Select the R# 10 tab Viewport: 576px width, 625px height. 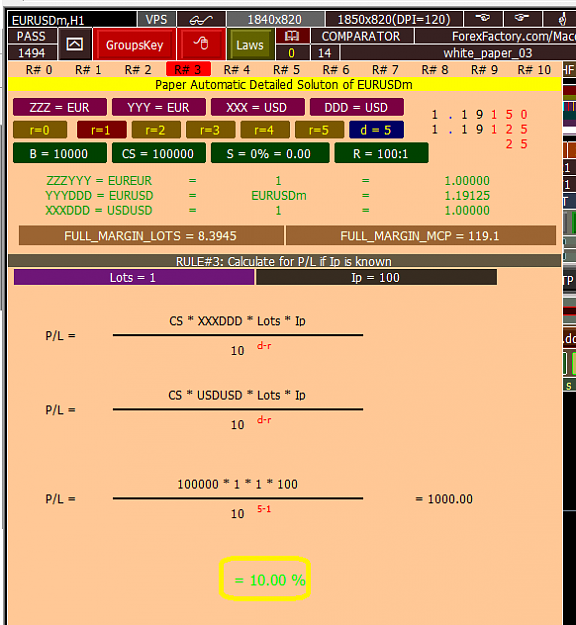(534, 70)
